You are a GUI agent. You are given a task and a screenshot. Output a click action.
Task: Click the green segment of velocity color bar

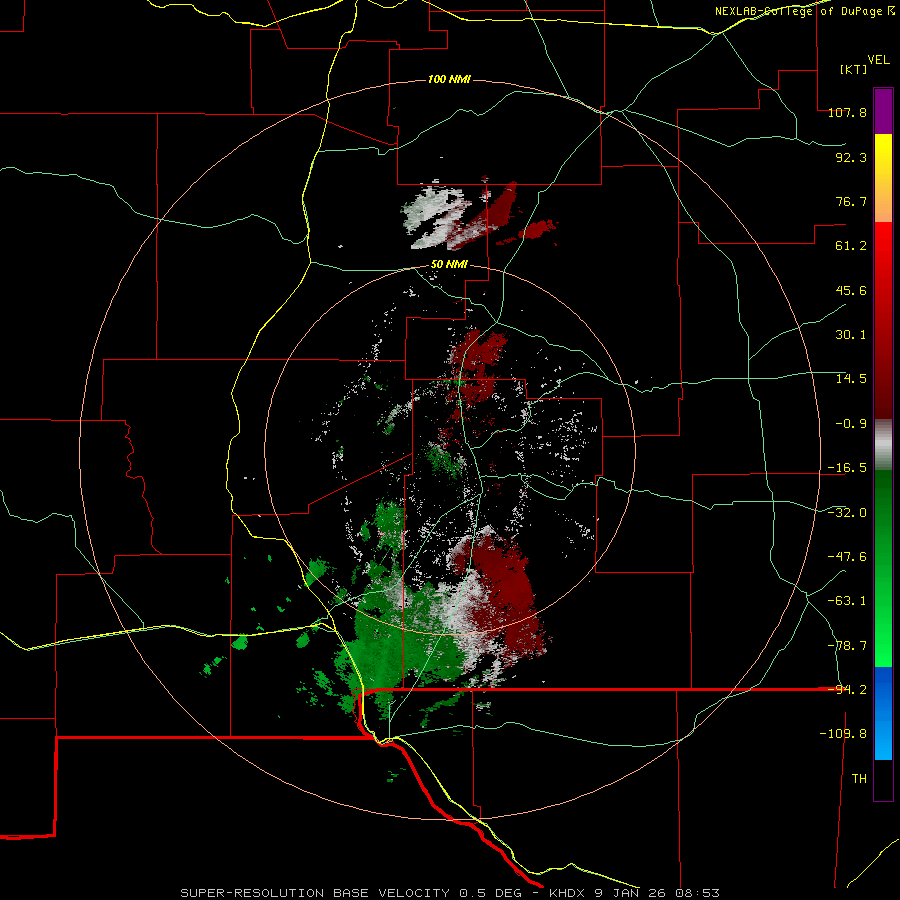pos(883,568)
